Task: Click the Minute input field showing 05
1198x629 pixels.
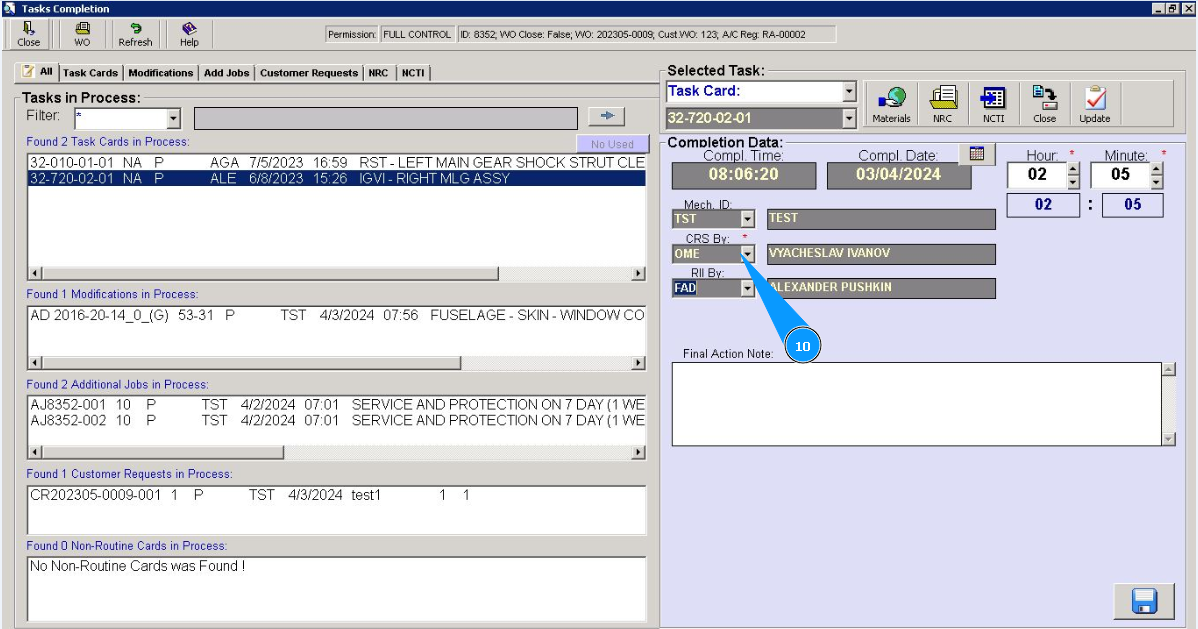Action: tap(1120, 174)
